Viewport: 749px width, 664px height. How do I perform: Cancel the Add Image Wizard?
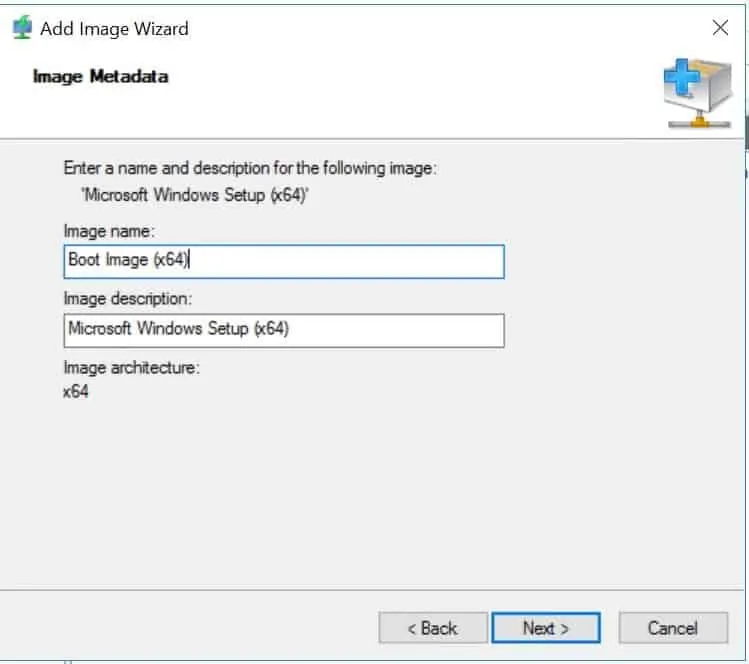click(x=673, y=628)
